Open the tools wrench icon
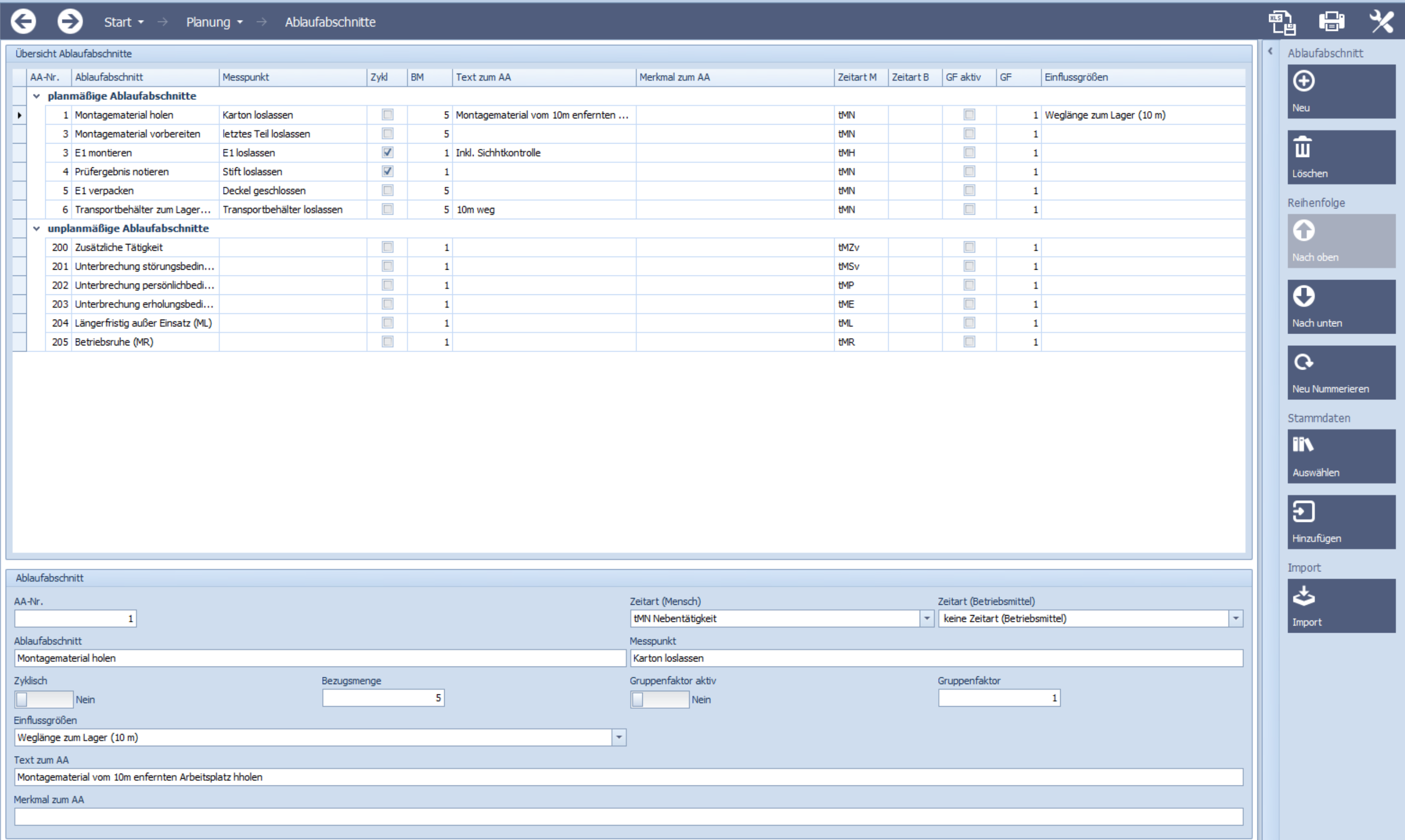Viewport: 1405px width, 840px height. click(x=1381, y=22)
